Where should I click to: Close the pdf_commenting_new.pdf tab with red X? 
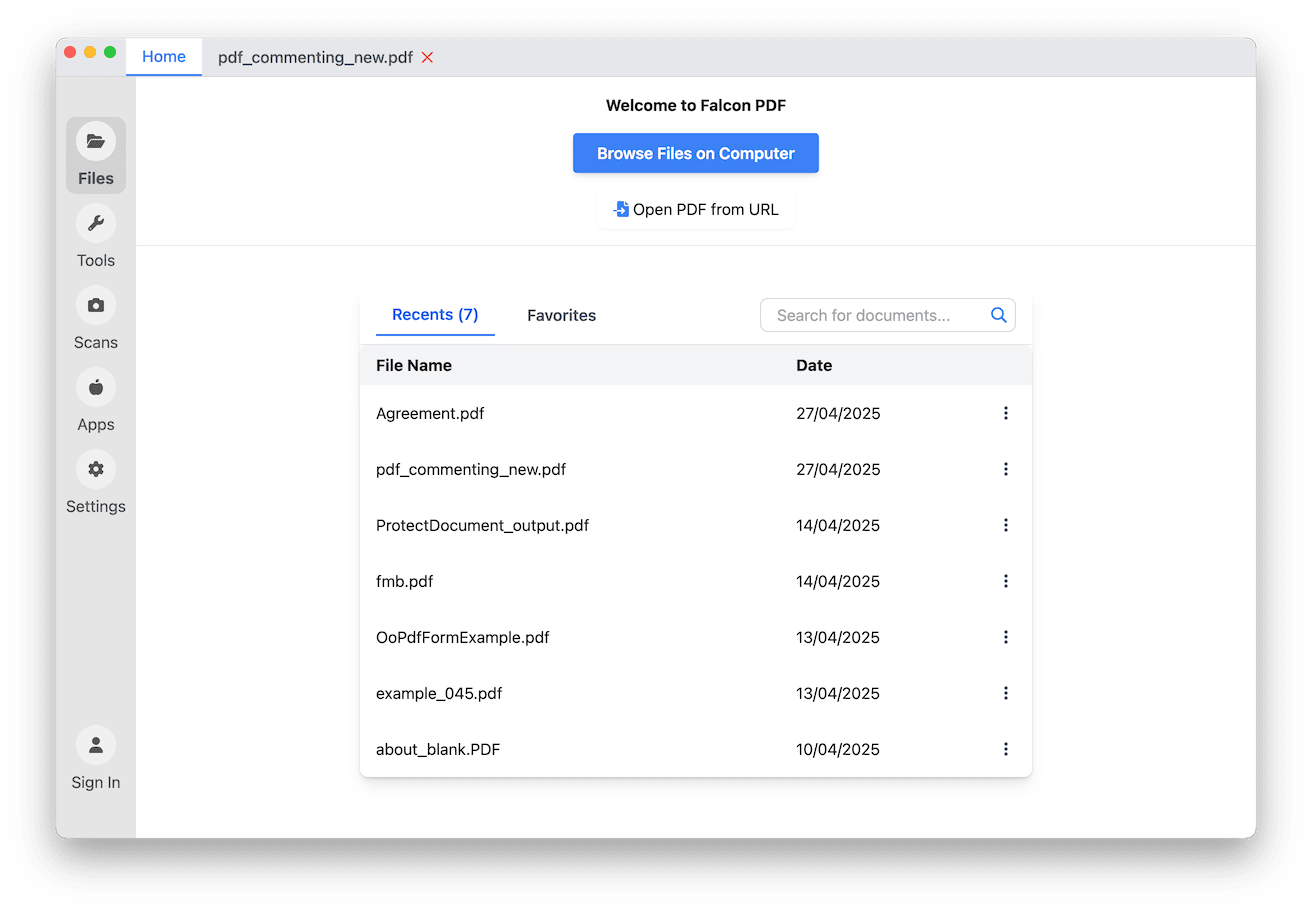click(x=427, y=58)
